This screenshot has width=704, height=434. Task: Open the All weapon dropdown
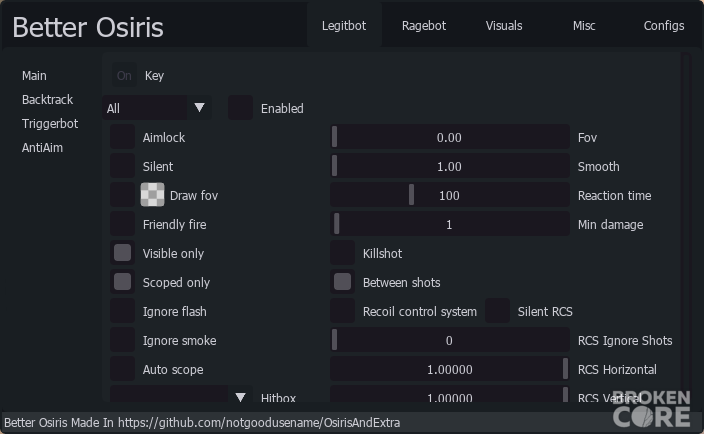click(x=156, y=108)
